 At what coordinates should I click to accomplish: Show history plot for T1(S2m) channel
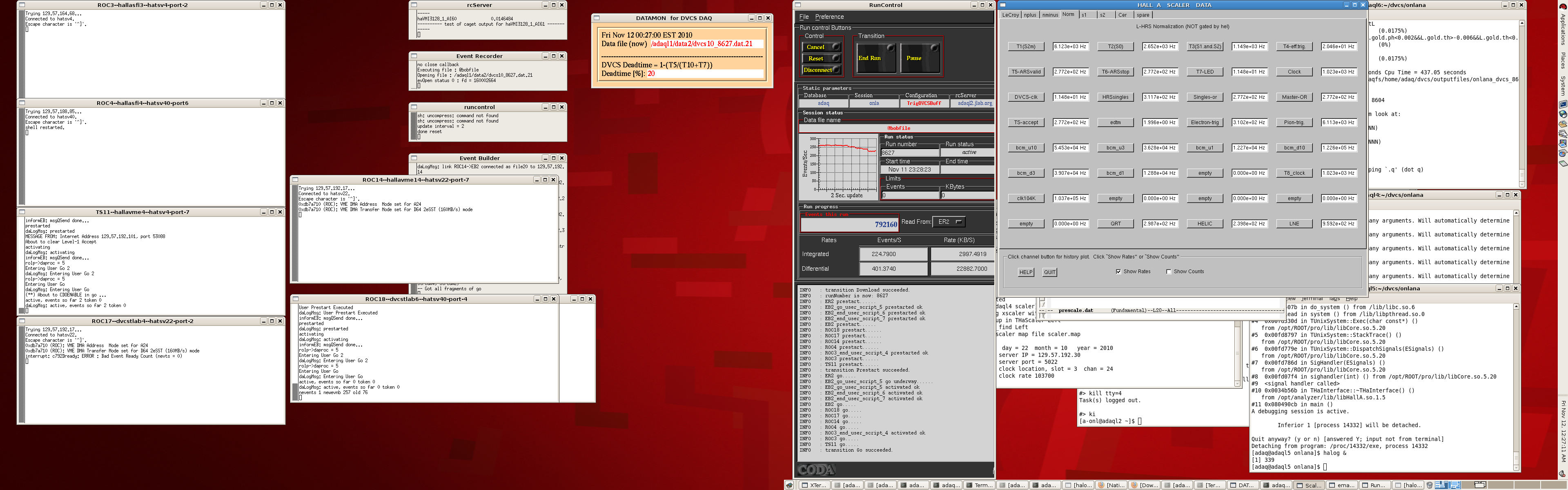point(1026,46)
